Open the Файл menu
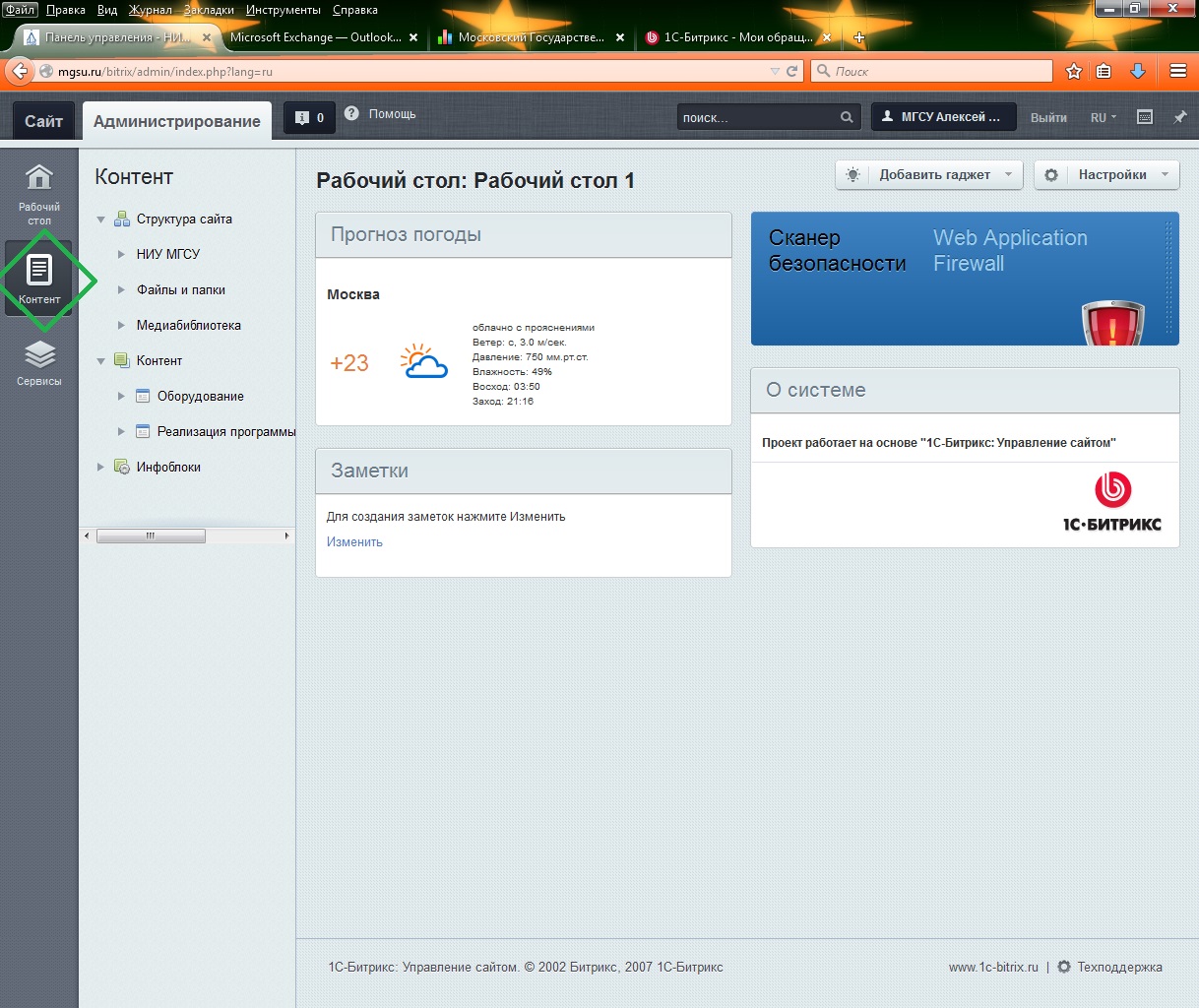Screen dimensions: 1199x1008 click(20, 10)
